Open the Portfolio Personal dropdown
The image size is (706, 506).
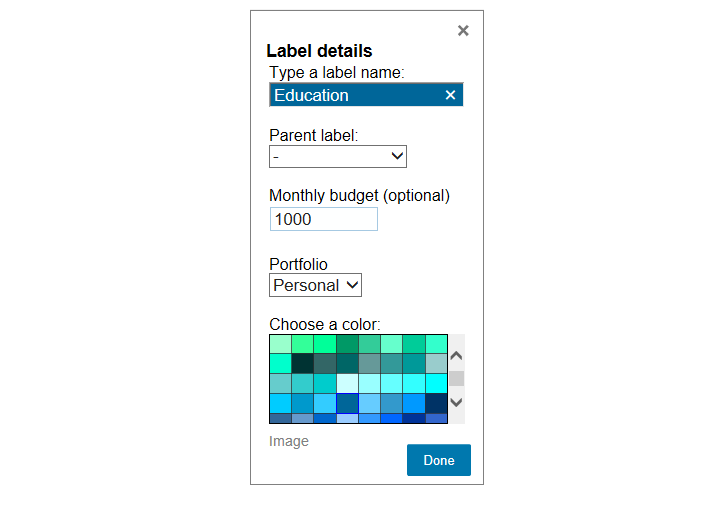(x=315, y=285)
